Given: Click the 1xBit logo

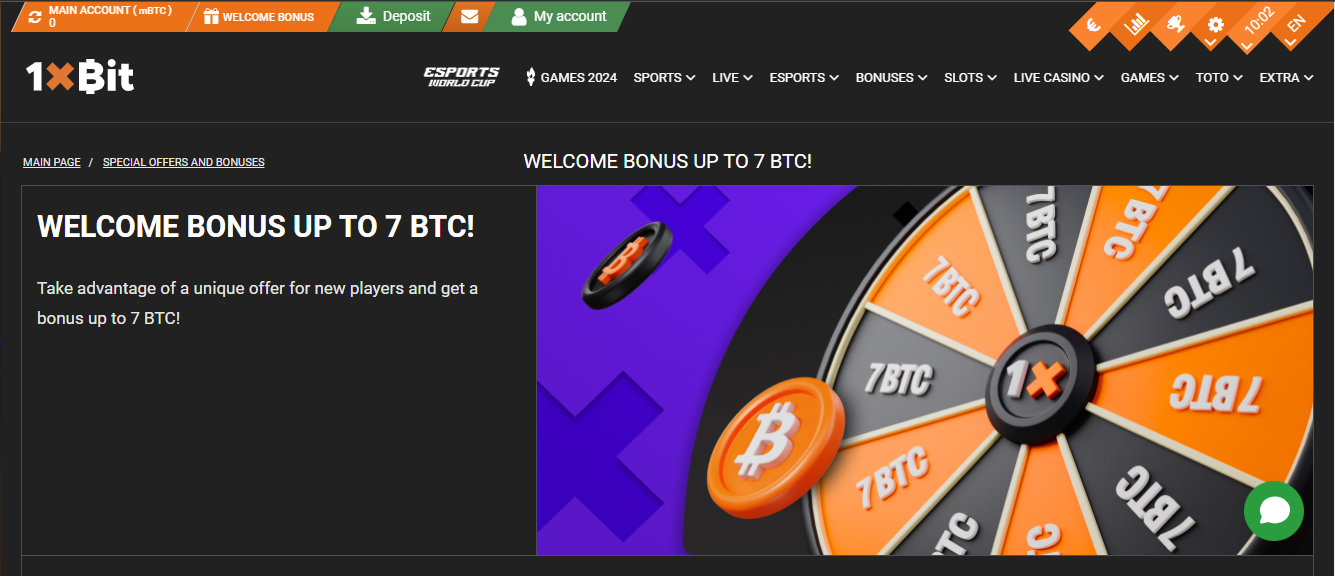Looking at the screenshot, I should point(80,77).
